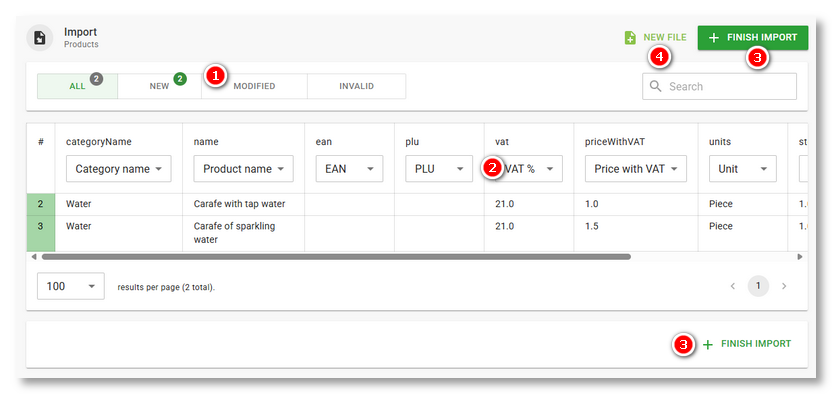
Task: Click the green FINISH IMPORT button at top
Action: [753, 38]
